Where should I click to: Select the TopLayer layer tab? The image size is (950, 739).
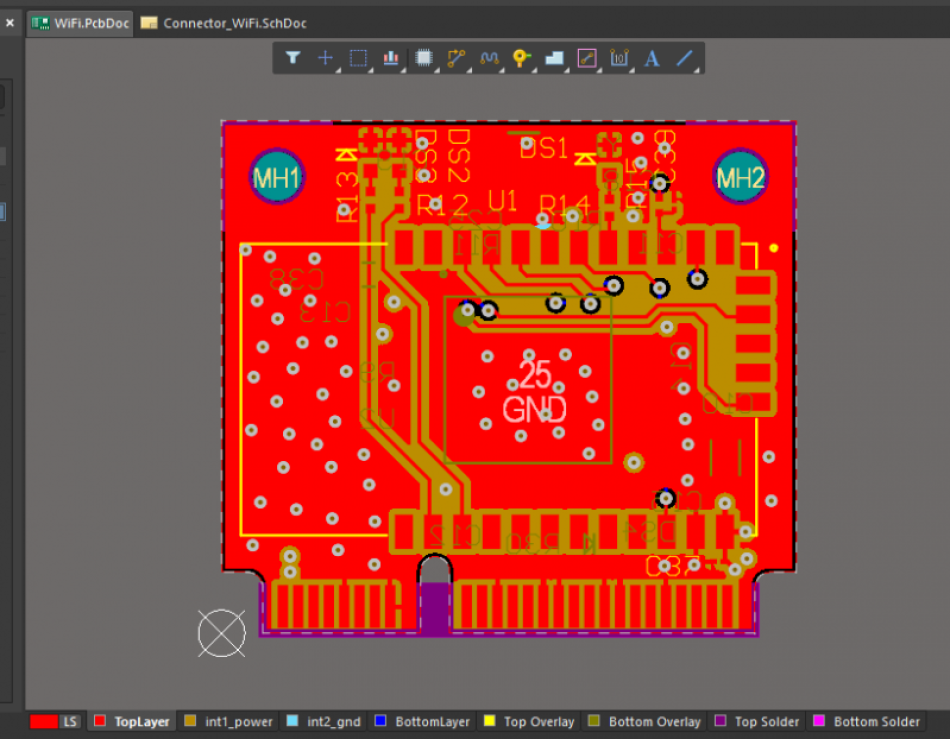[132, 721]
